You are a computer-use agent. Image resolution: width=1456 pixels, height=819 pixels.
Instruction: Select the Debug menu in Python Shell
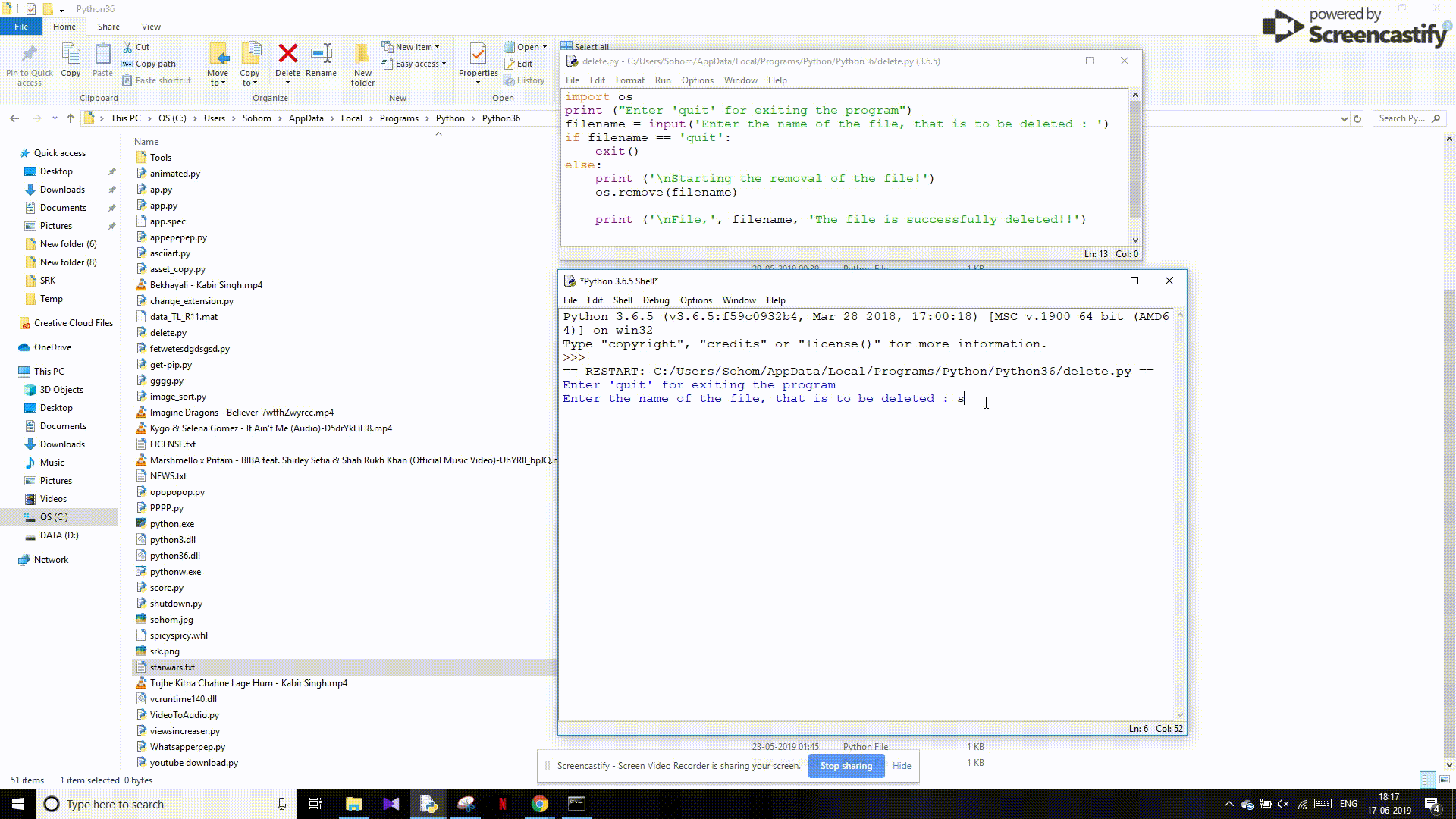pyautogui.click(x=655, y=300)
